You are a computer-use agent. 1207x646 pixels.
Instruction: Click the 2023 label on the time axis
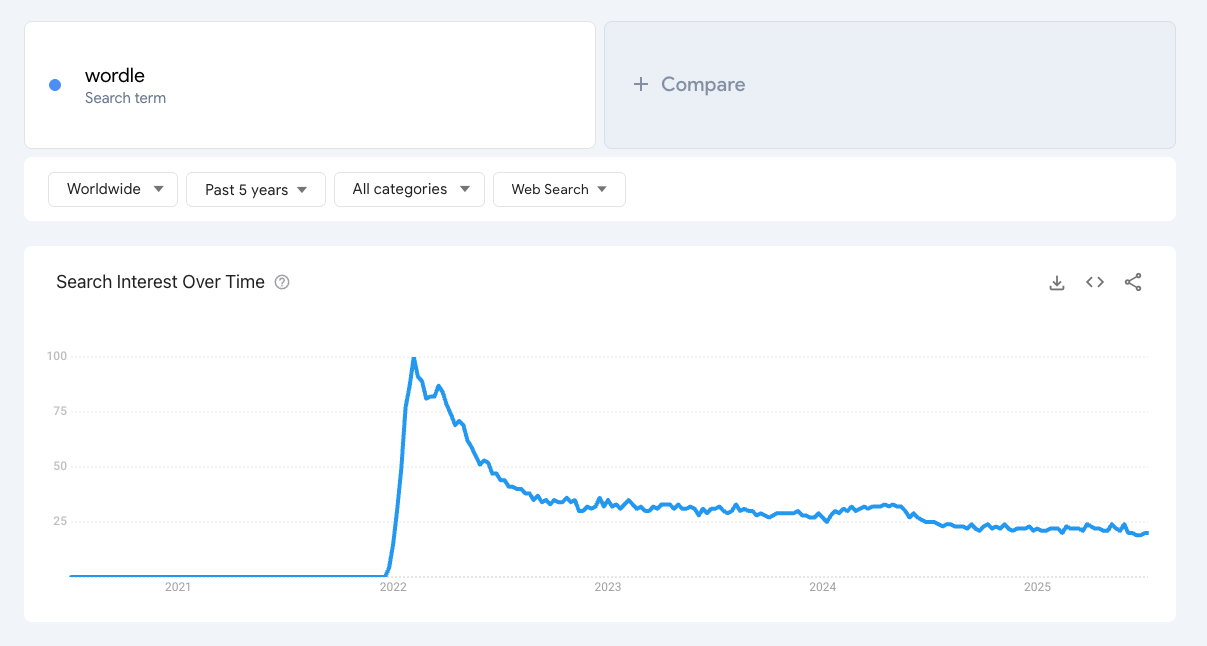(607, 587)
